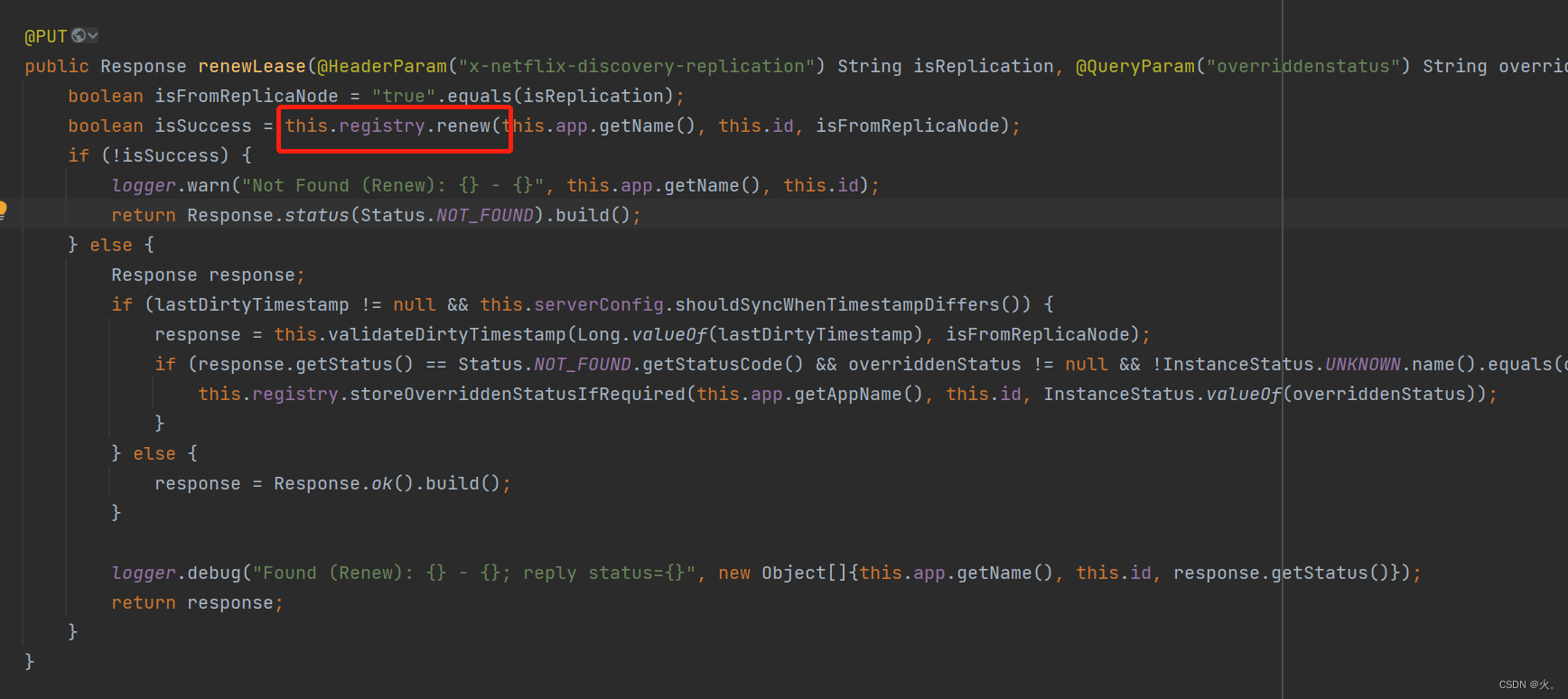Click the !isSuccess condition
1568x699 pixels.
coord(165,155)
